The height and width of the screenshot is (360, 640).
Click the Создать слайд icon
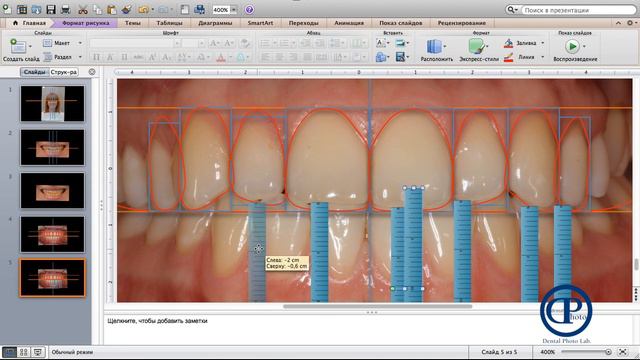pos(18,46)
